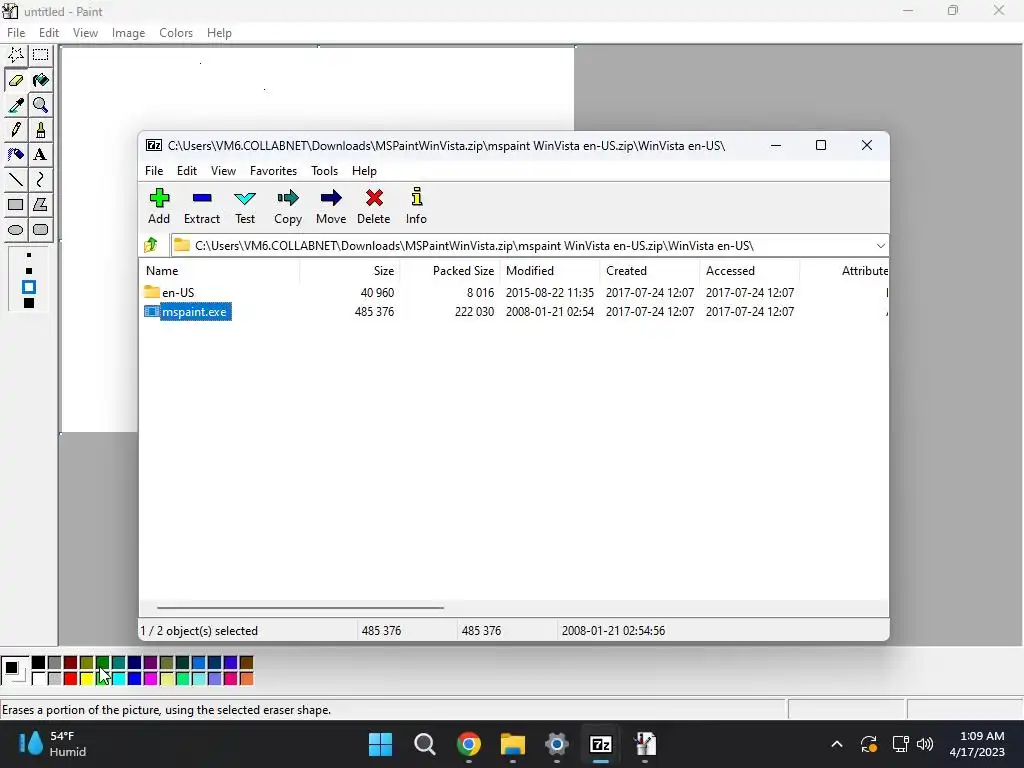This screenshot has height=768, width=1024.
Task: Sort 7-Zip list by Name column
Action: tap(219, 270)
